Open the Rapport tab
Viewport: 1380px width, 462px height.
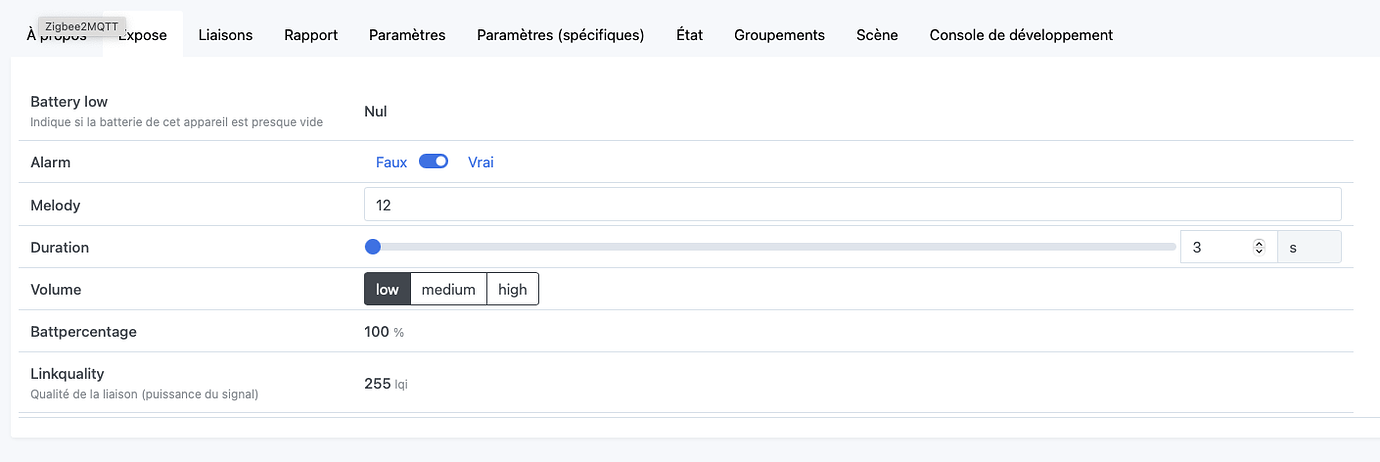pos(311,34)
